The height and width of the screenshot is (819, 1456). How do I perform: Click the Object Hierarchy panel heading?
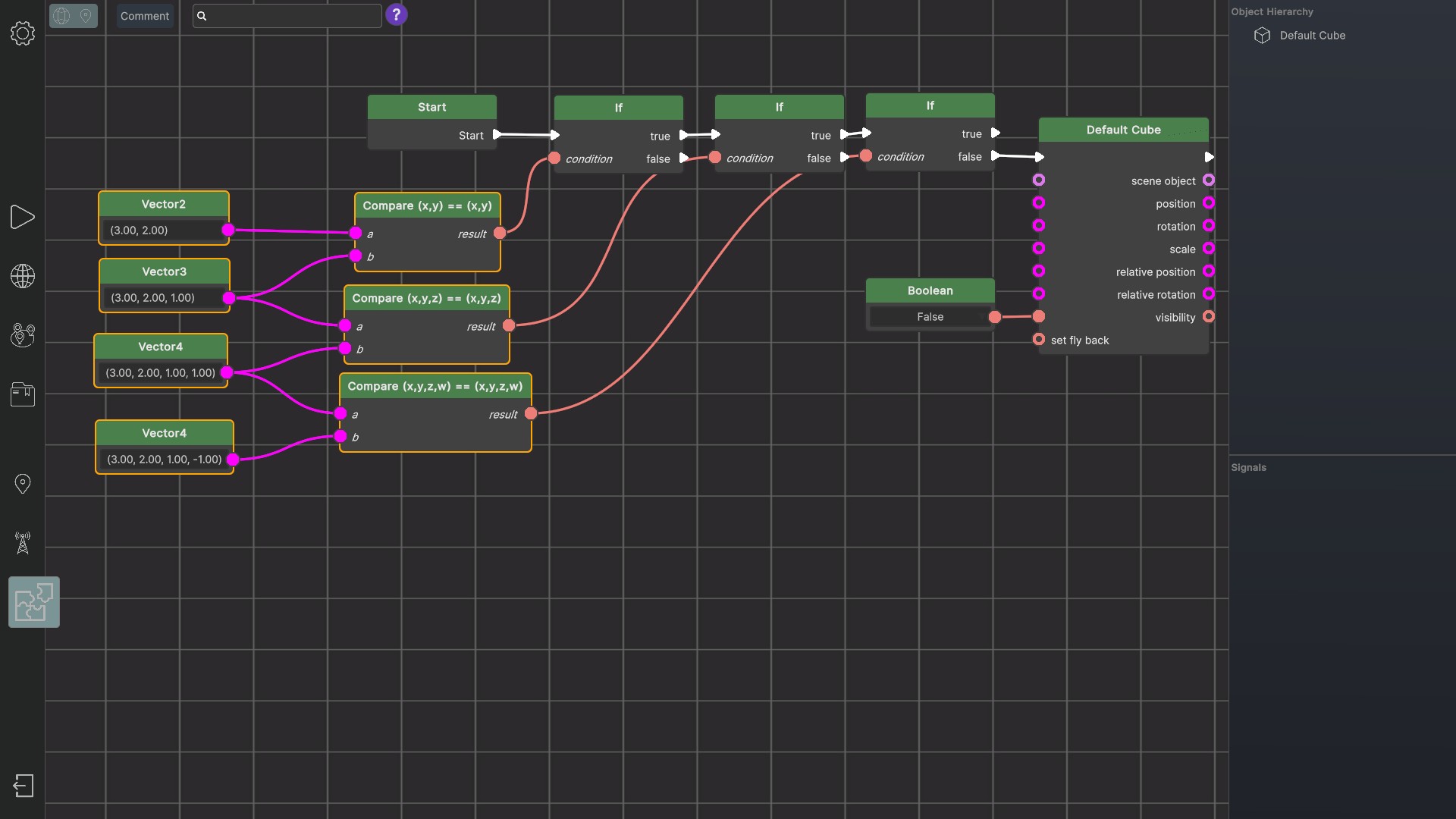coord(1272,12)
